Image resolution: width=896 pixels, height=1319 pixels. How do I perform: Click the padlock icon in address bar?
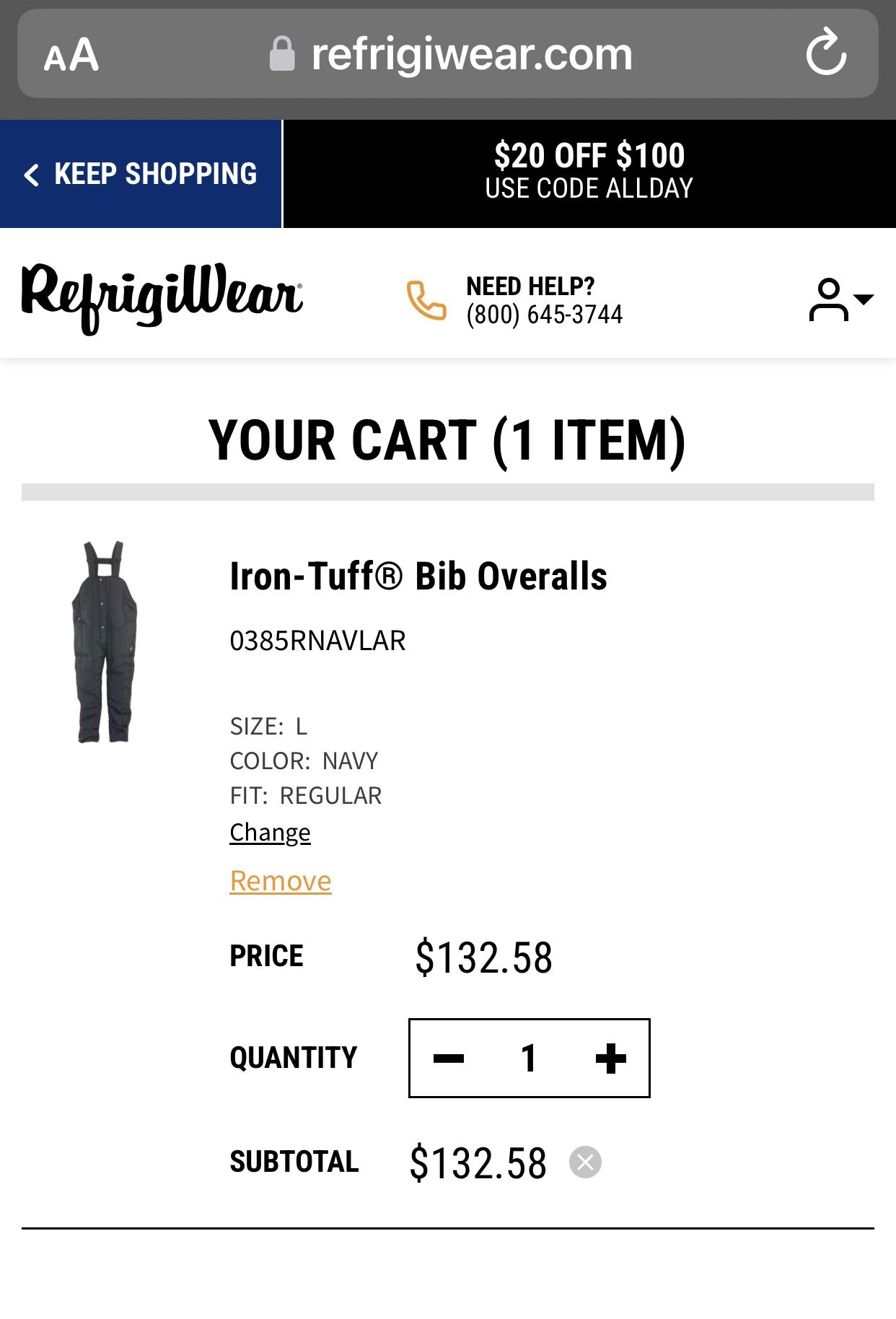[x=283, y=52]
